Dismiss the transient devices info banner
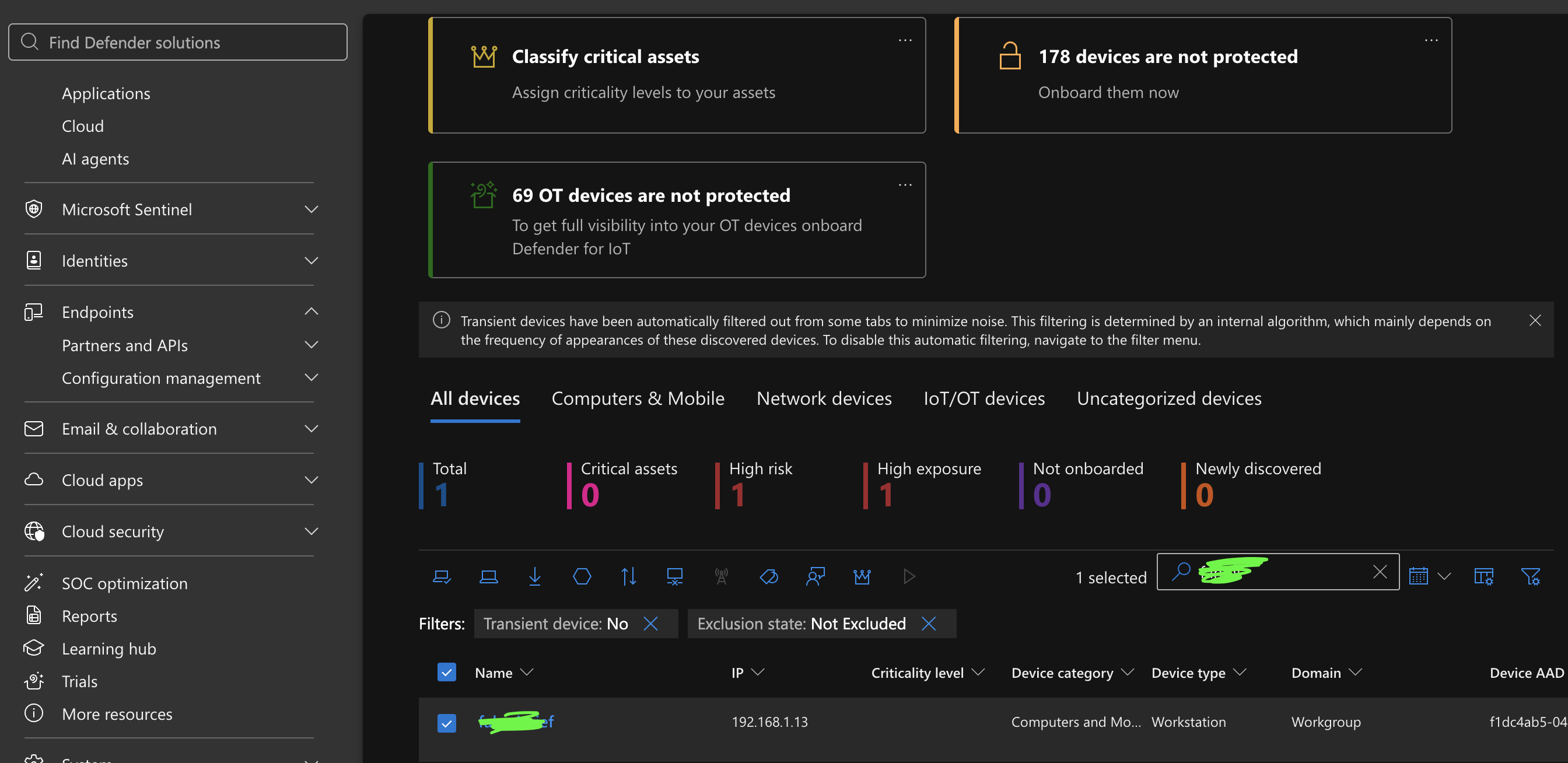The image size is (1568, 763). coord(1535,320)
